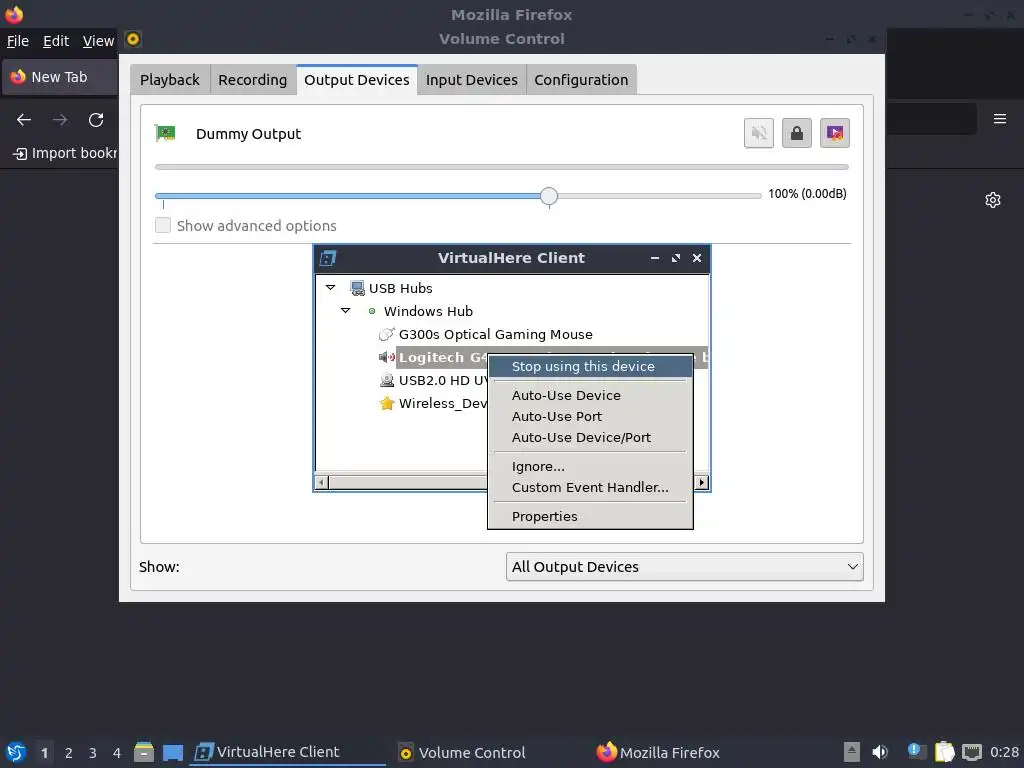The width and height of the screenshot is (1024, 768).
Task: Collapse the Windows Hub tree node
Action: pyautogui.click(x=345, y=311)
